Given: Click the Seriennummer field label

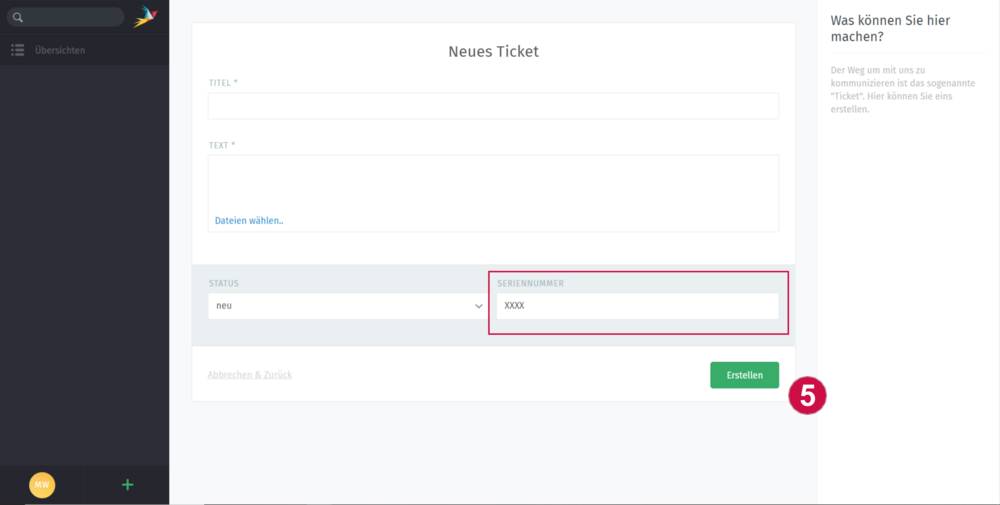Looking at the screenshot, I should [530, 284].
